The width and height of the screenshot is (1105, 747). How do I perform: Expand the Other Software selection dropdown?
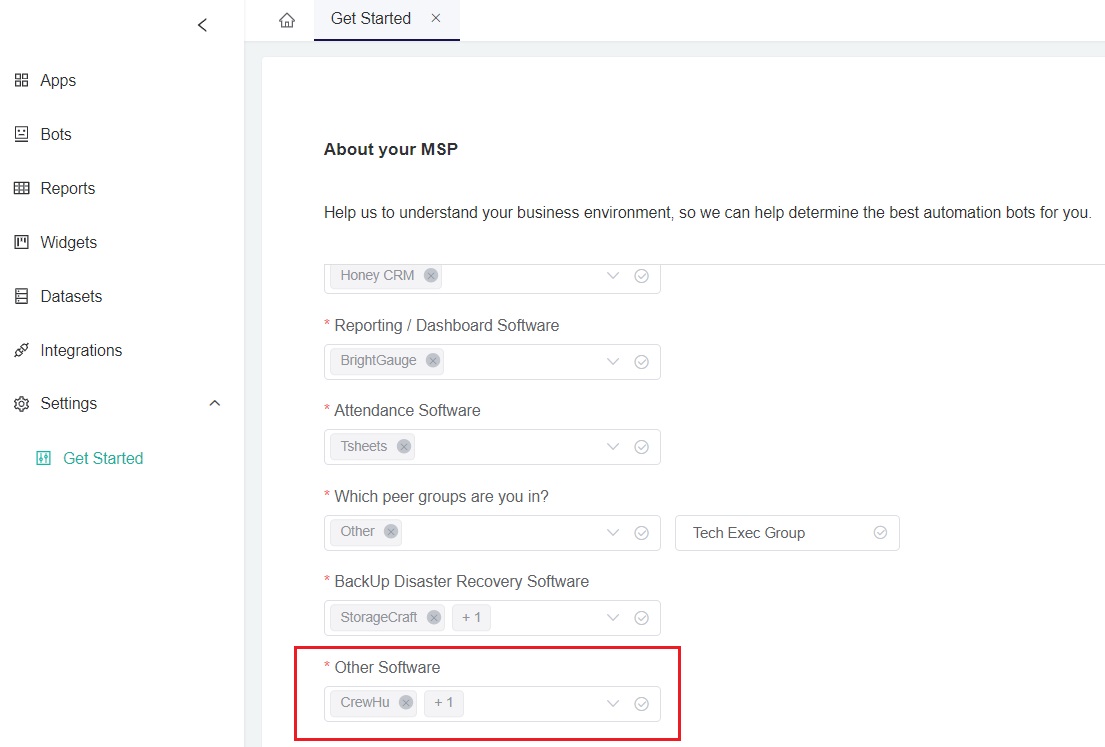613,703
